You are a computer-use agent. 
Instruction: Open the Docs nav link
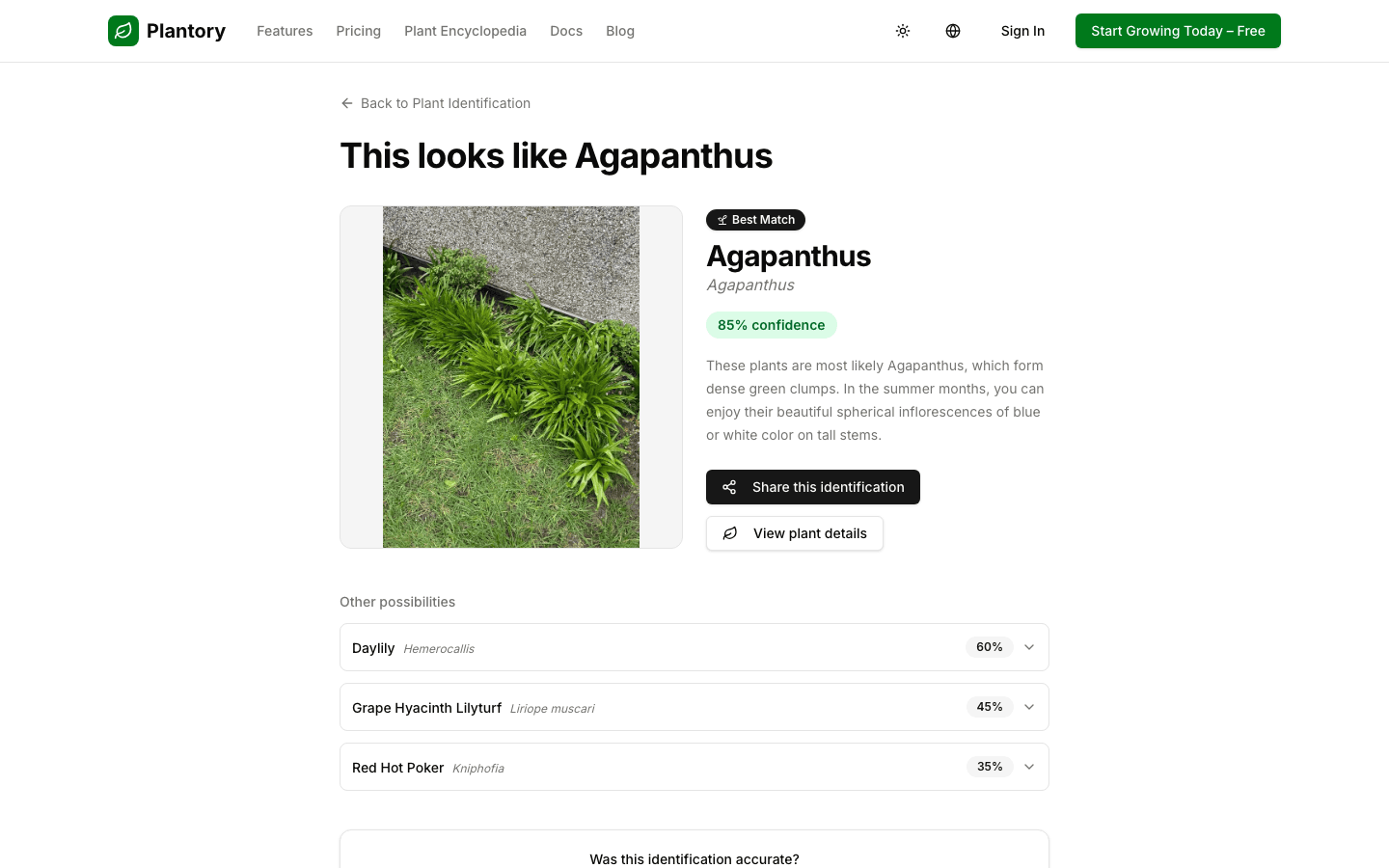click(x=566, y=31)
